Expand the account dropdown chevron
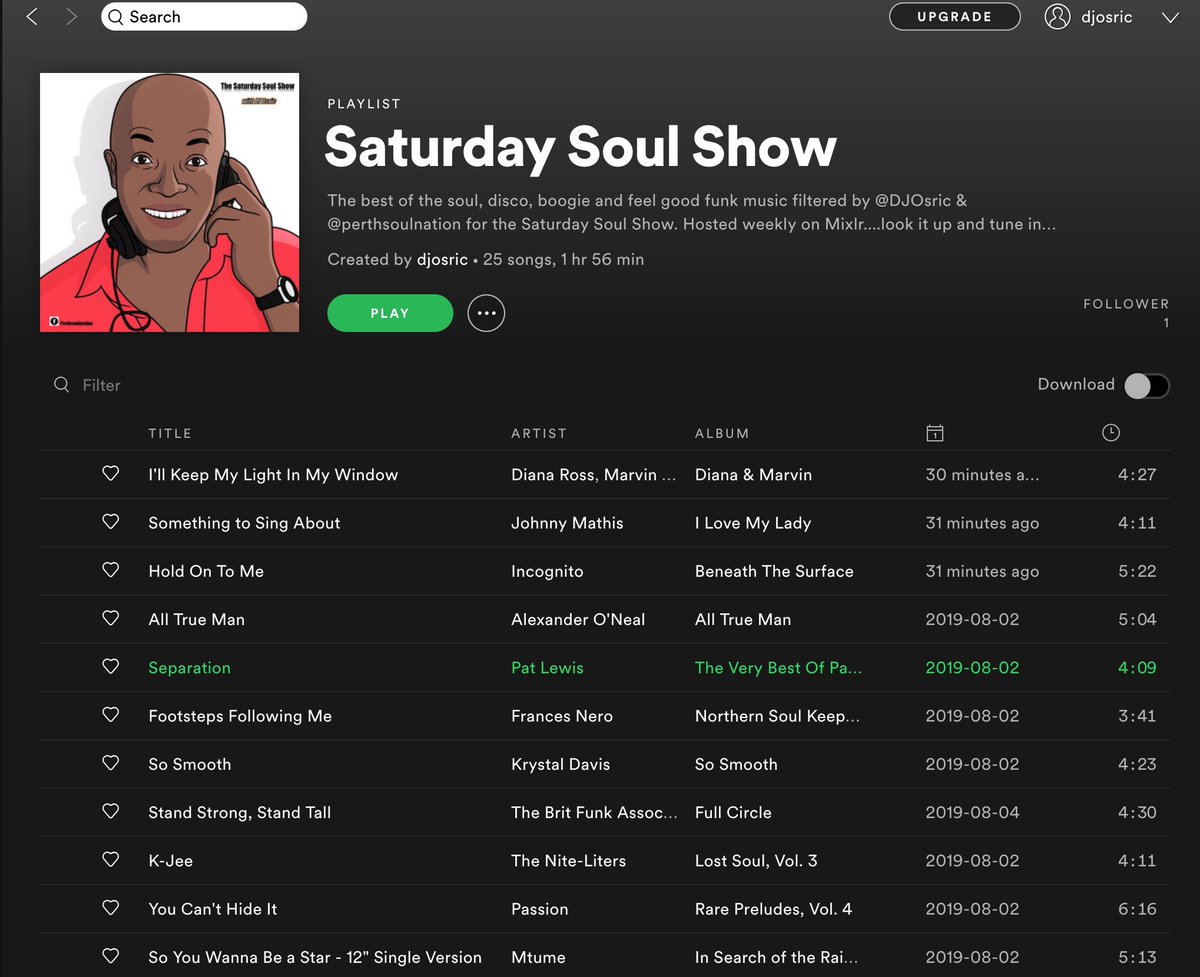The width and height of the screenshot is (1200, 977). (1170, 18)
